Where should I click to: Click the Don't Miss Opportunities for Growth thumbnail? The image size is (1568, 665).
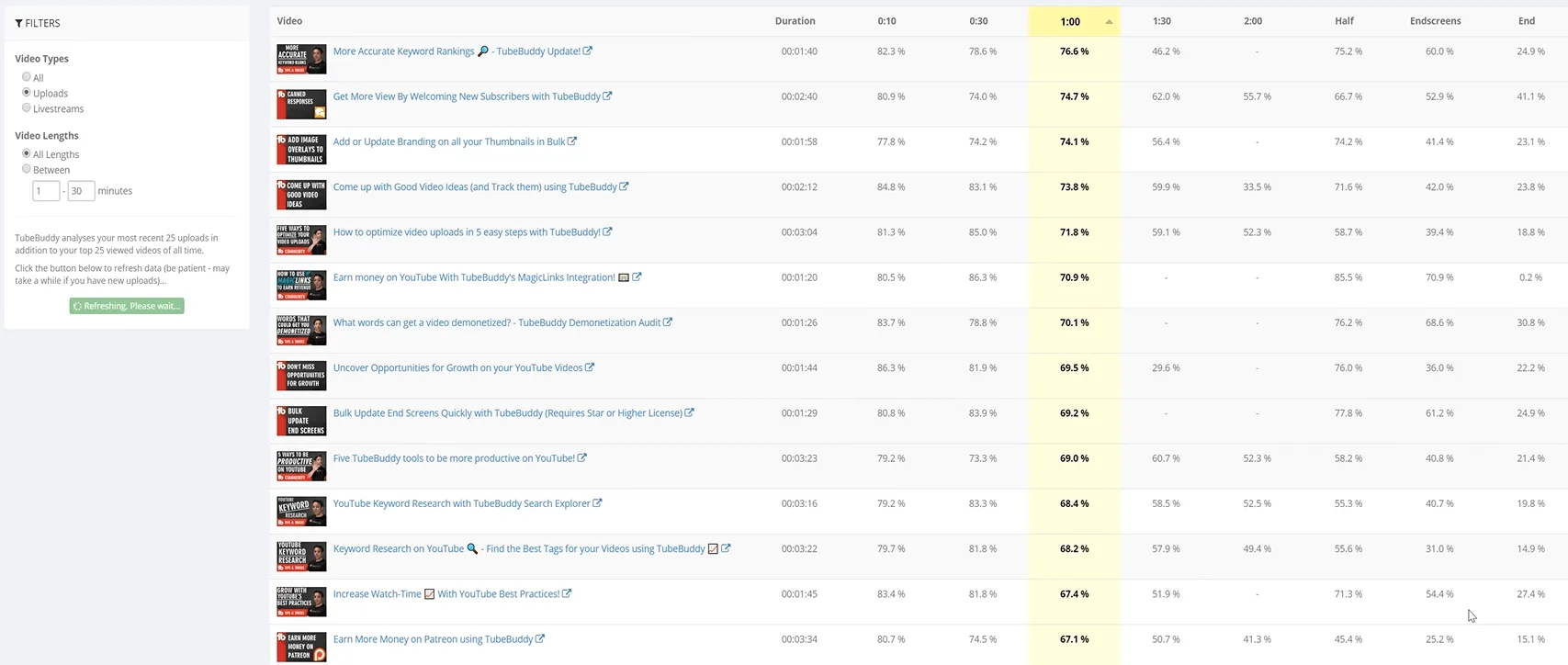(301, 375)
